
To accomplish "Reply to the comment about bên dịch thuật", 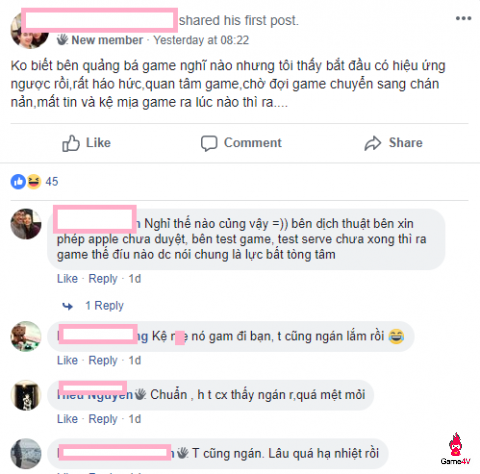I will tap(103, 279).
